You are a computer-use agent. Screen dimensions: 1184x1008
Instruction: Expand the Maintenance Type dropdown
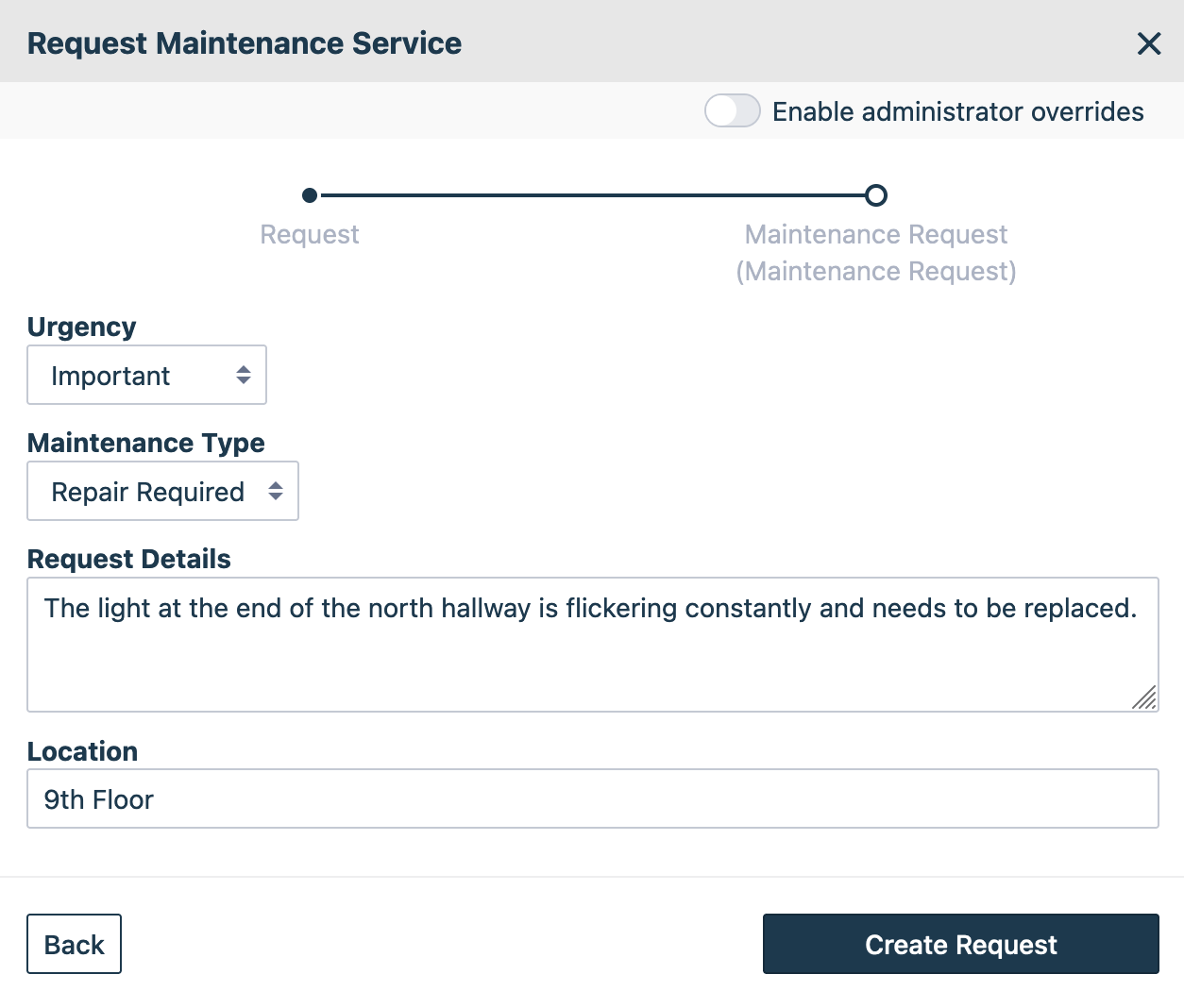(x=162, y=492)
